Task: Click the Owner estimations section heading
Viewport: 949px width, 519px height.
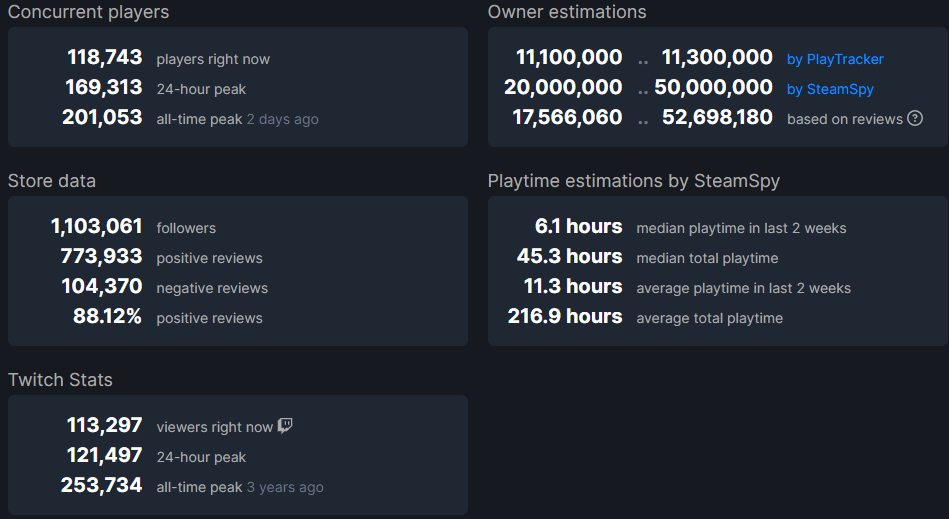Action: click(x=567, y=12)
